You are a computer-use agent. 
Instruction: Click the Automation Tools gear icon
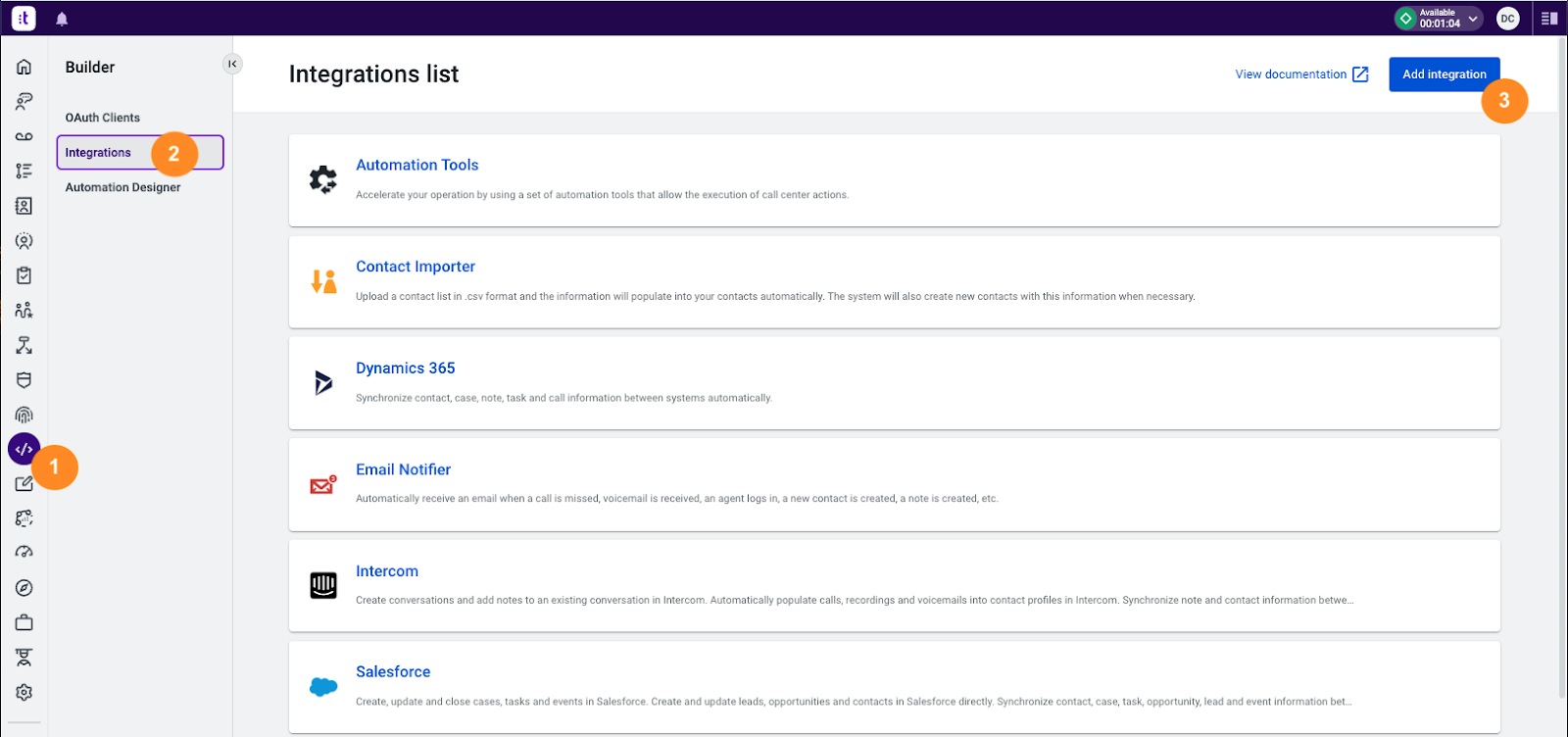click(x=323, y=179)
